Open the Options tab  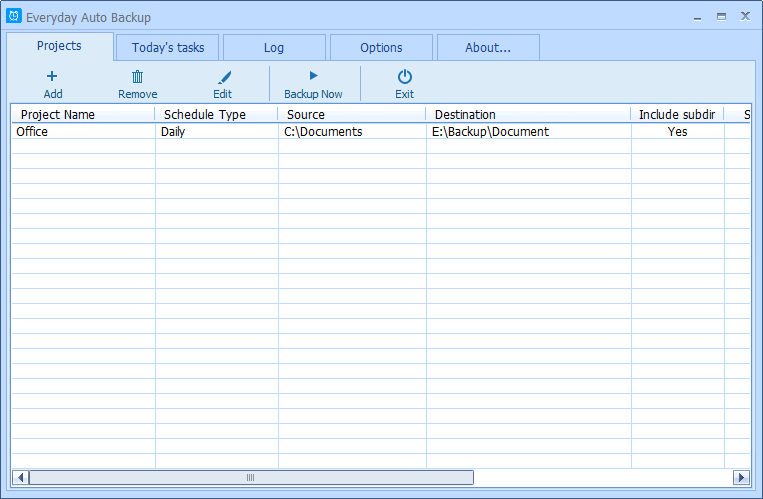[x=382, y=48]
